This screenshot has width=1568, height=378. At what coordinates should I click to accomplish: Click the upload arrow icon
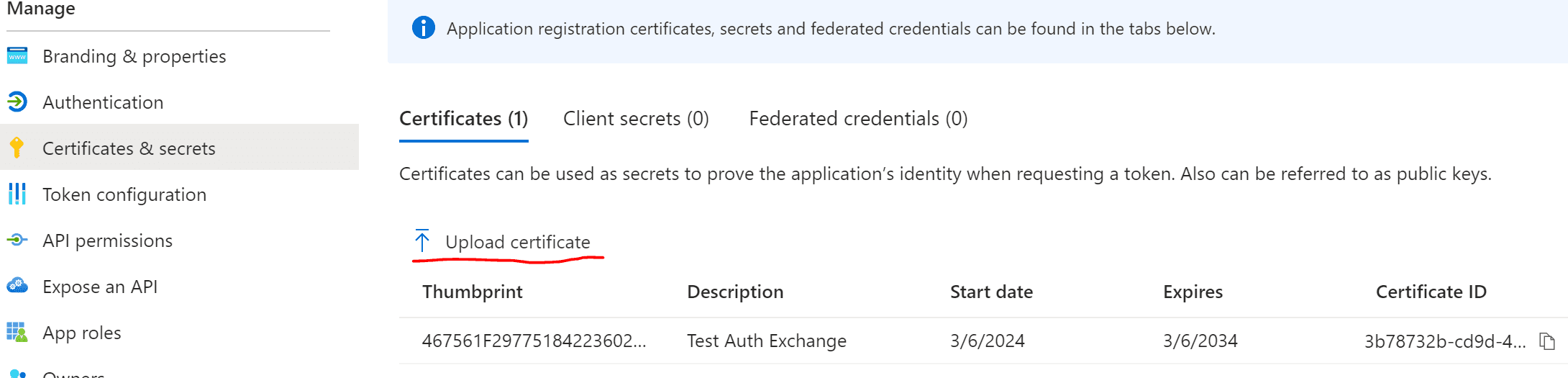pos(422,241)
